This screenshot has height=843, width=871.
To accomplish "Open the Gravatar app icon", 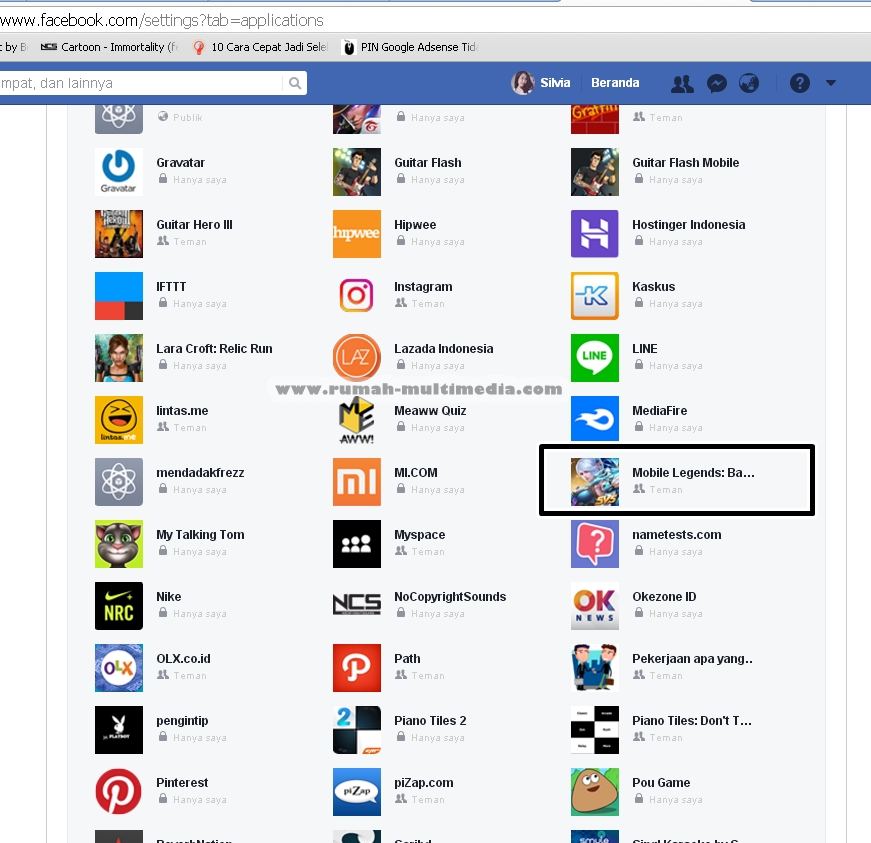I will click(118, 172).
